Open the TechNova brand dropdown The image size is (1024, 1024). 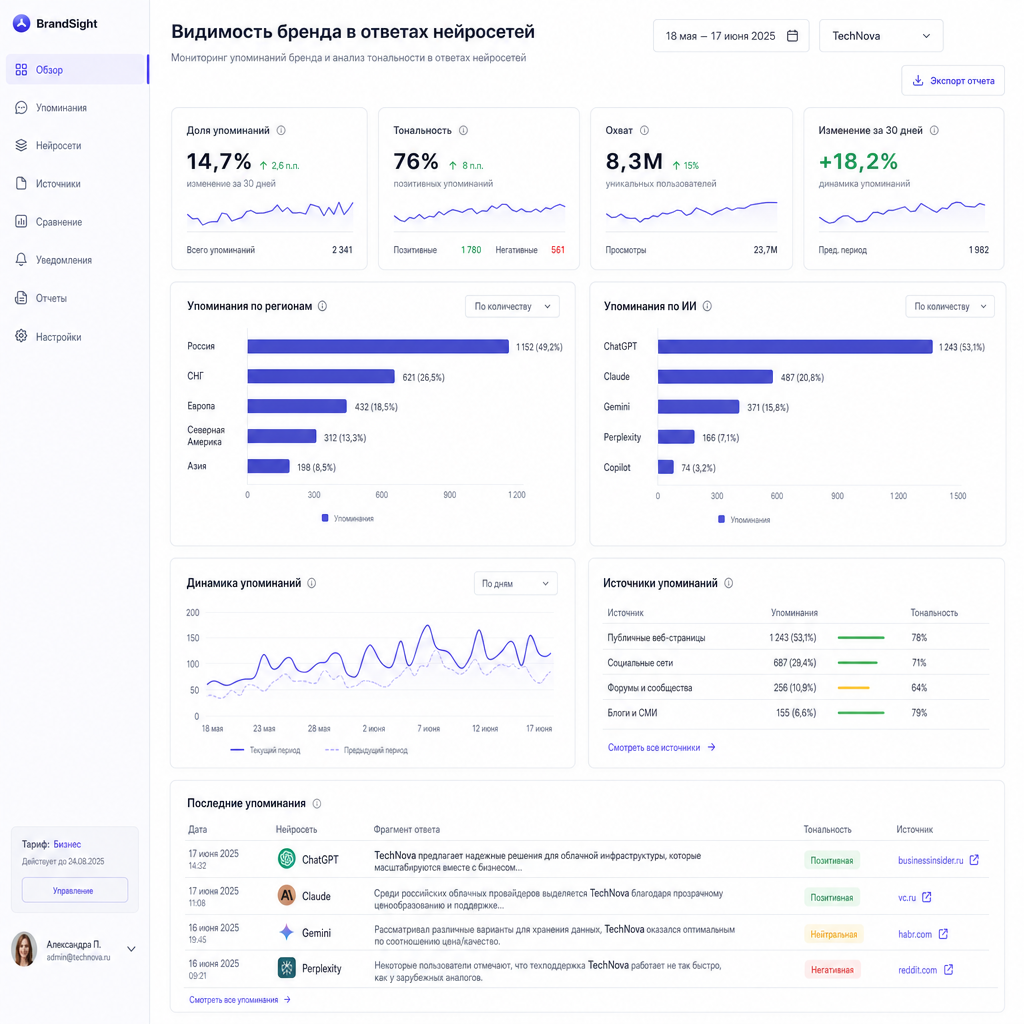(x=881, y=36)
